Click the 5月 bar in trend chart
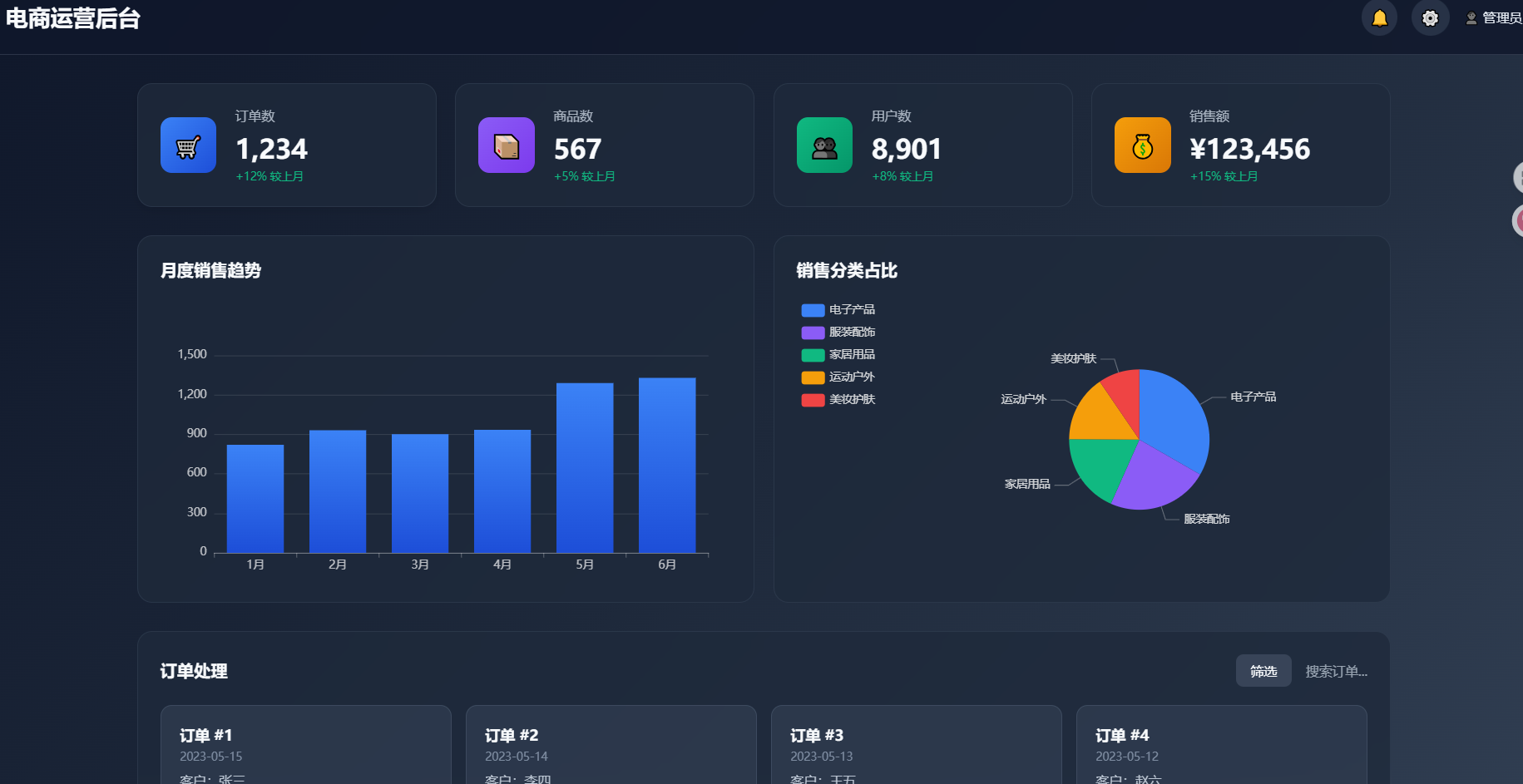1523x784 pixels. point(585,468)
